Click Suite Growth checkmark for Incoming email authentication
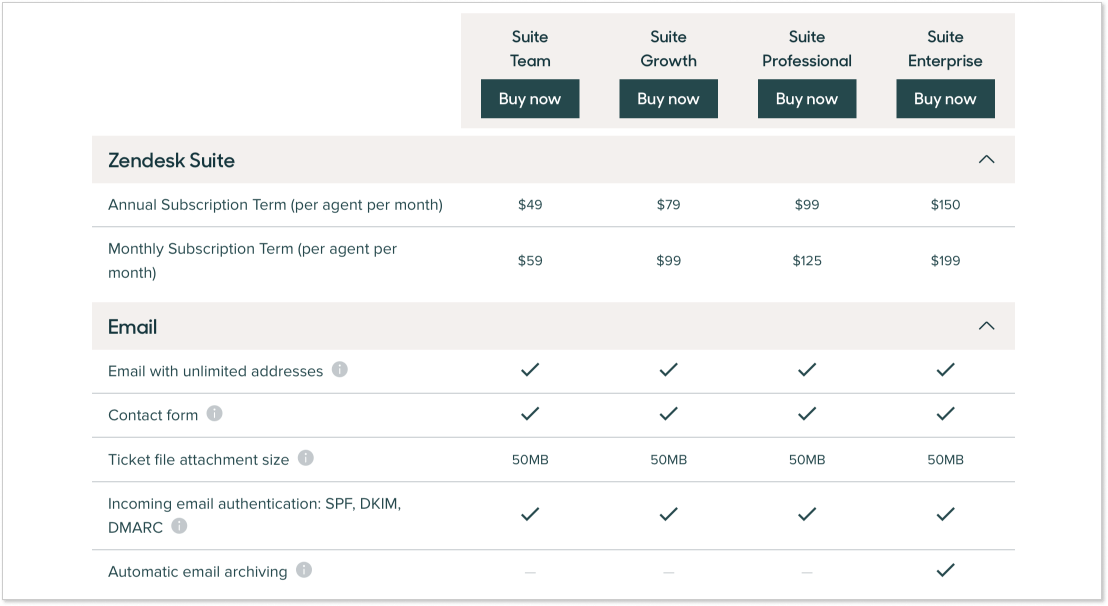 [x=668, y=514]
